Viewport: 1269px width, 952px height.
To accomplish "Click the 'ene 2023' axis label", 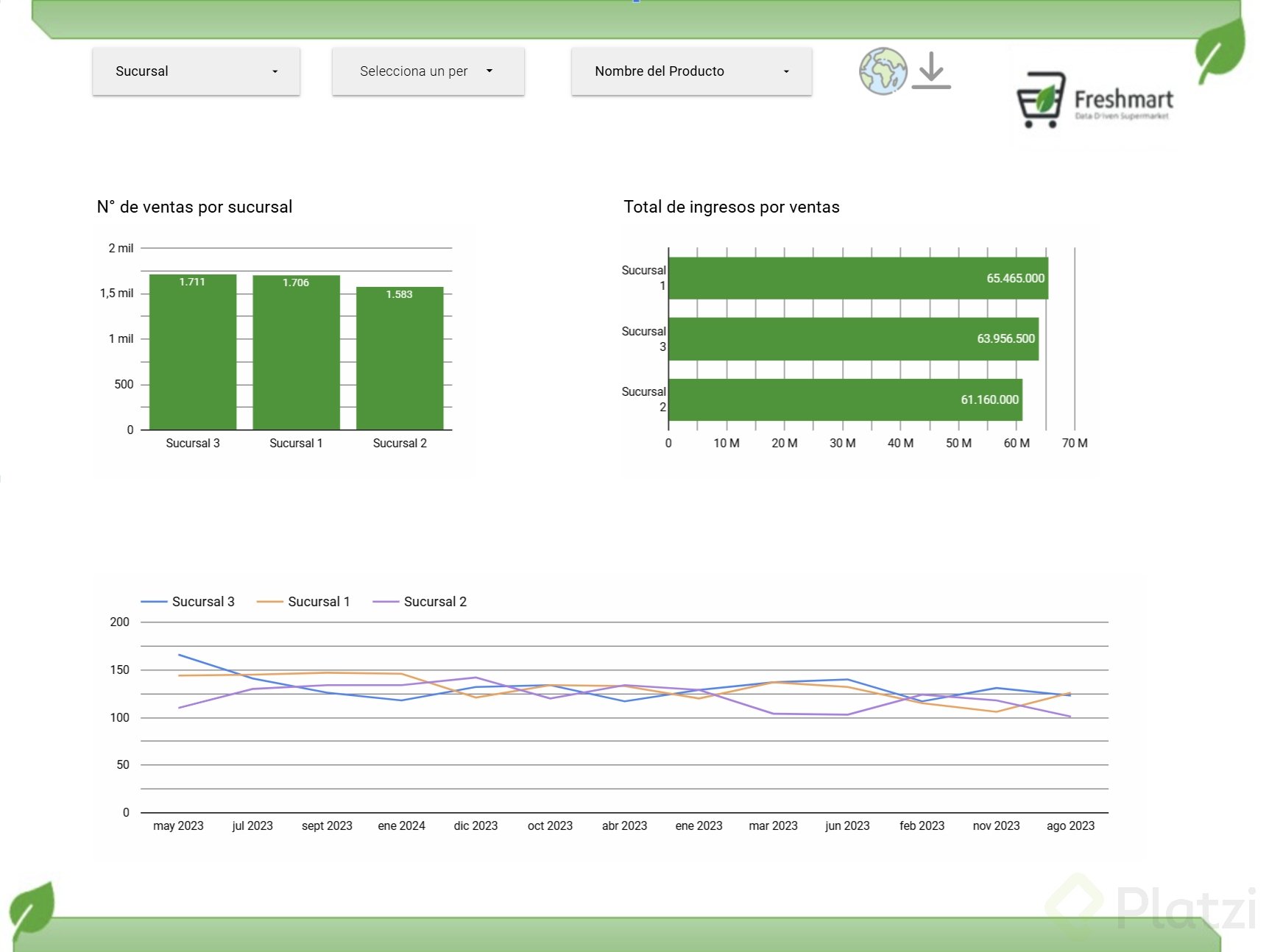I will pyautogui.click(x=699, y=825).
